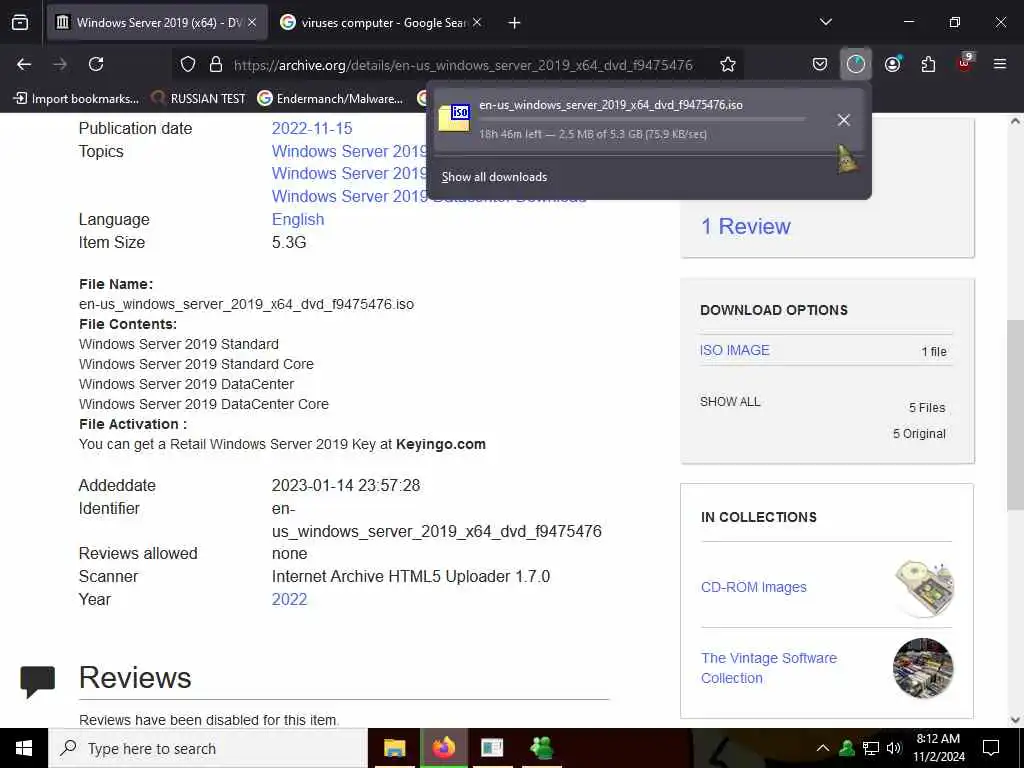Click SHOW ALL download options
The width and height of the screenshot is (1024, 768).
(730, 402)
